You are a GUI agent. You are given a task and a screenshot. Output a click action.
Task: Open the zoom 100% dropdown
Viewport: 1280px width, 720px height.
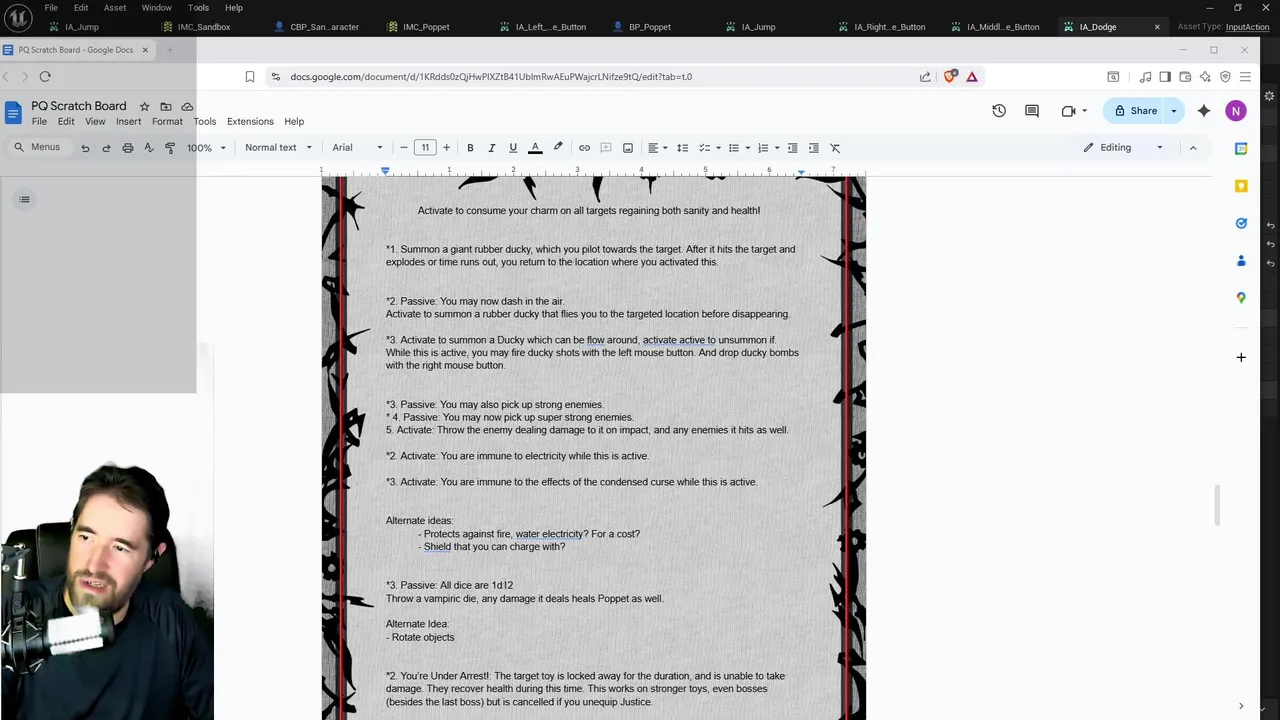[x=206, y=148]
